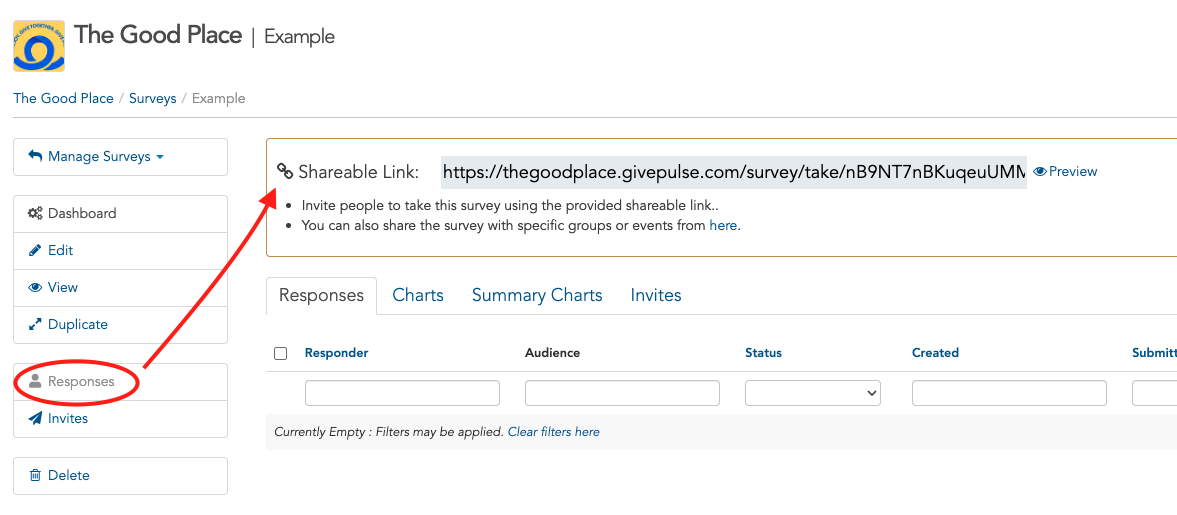Click the eye icon next to Preview
Image resolution: width=1177 pixels, height=515 pixels.
pos(1040,171)
